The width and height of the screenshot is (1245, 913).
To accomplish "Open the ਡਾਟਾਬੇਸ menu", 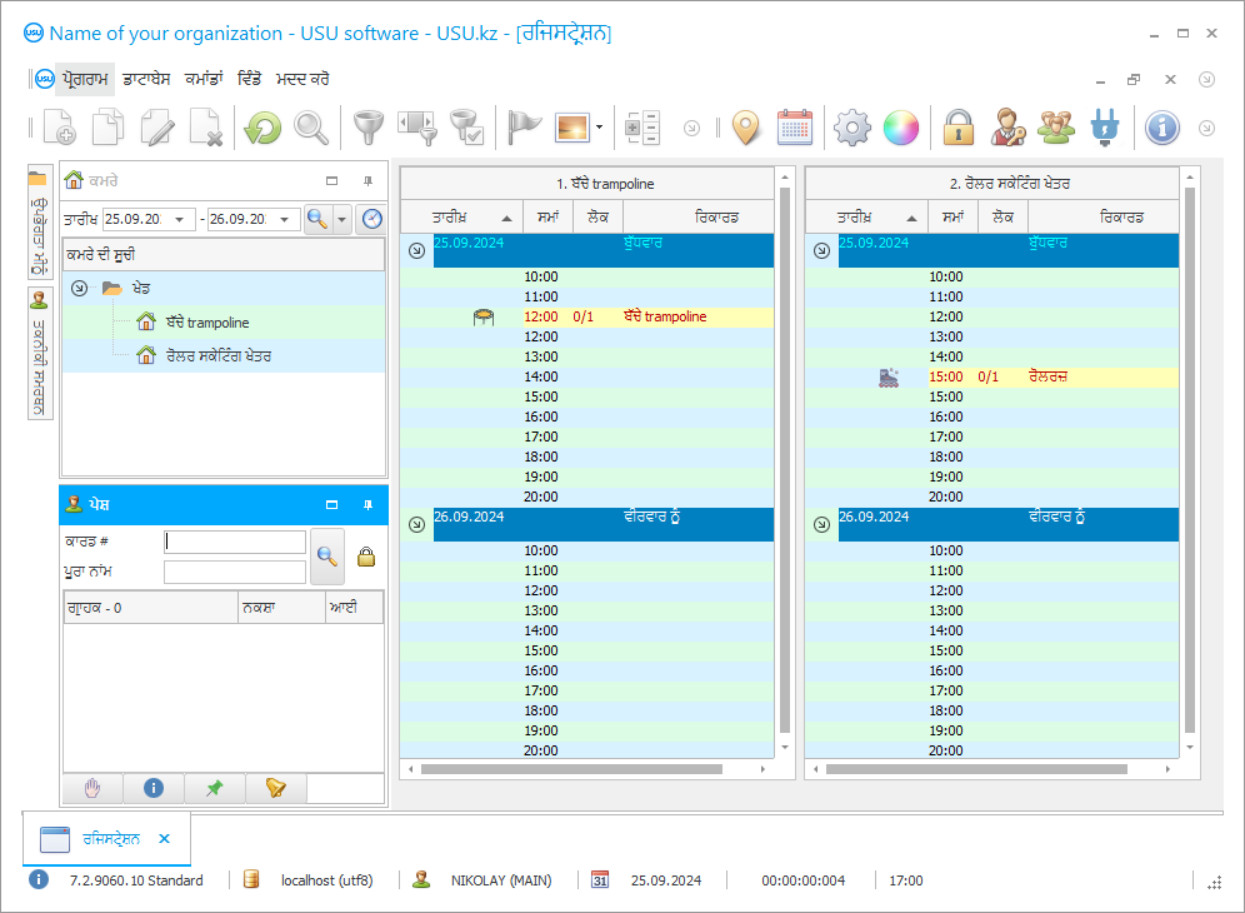I will coord(147,79).
